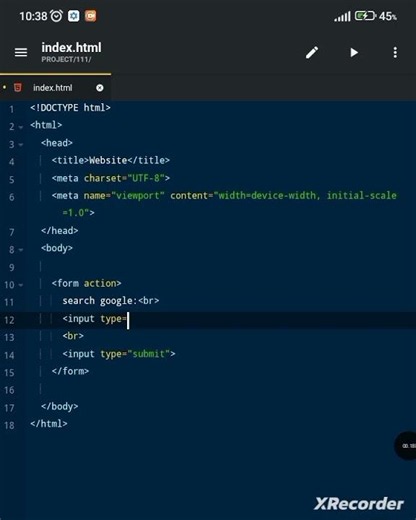Viewport: 416px width, 520px height.
Task: Click the PROJECT/111/ path text
Action: [x=66, y=60]
